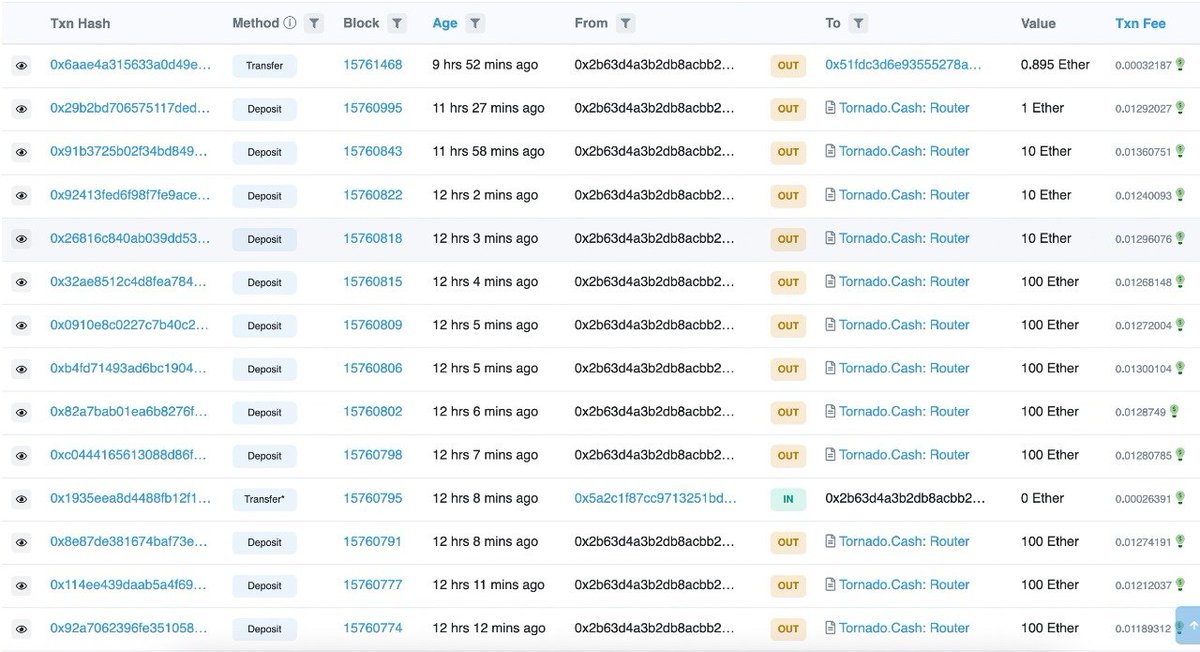Open quick view eye icon for block 15760822
Viewport: 1200px width, 652px height.
[x=21, y=195]
